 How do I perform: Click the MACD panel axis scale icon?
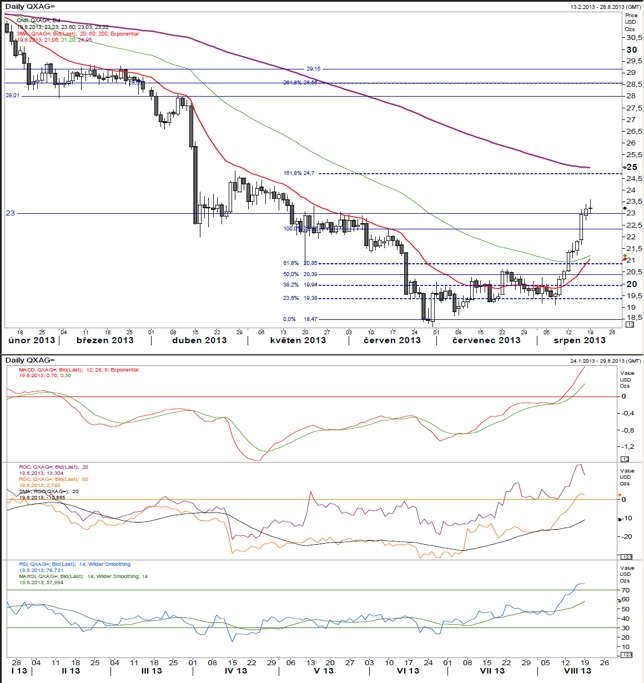click(624, 459)
